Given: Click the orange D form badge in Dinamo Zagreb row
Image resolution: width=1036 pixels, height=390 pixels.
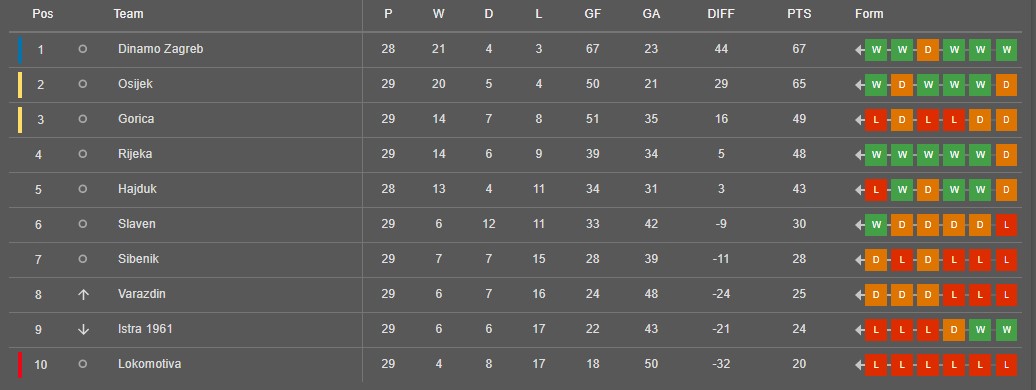Looking at the screenshot, I should click(x=928, y=50).
